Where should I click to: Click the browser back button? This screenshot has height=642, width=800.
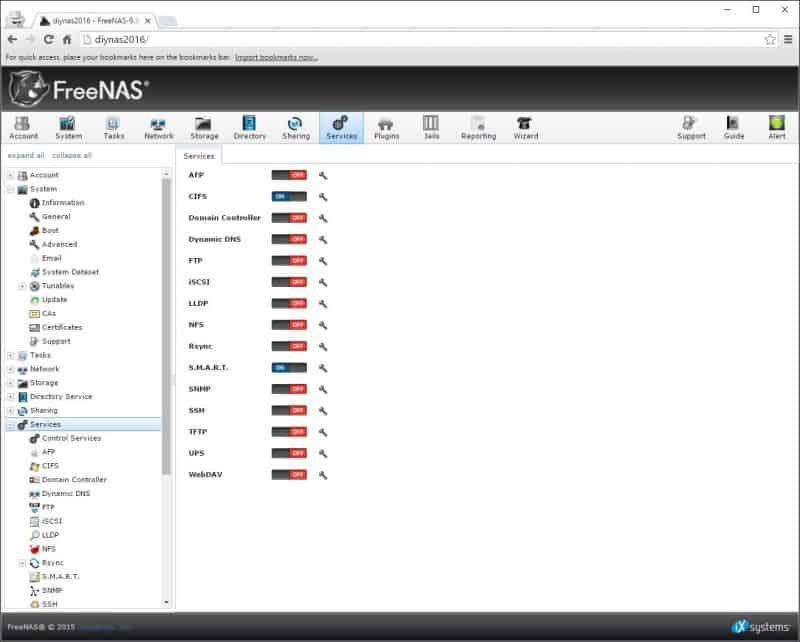pos(13,39)
